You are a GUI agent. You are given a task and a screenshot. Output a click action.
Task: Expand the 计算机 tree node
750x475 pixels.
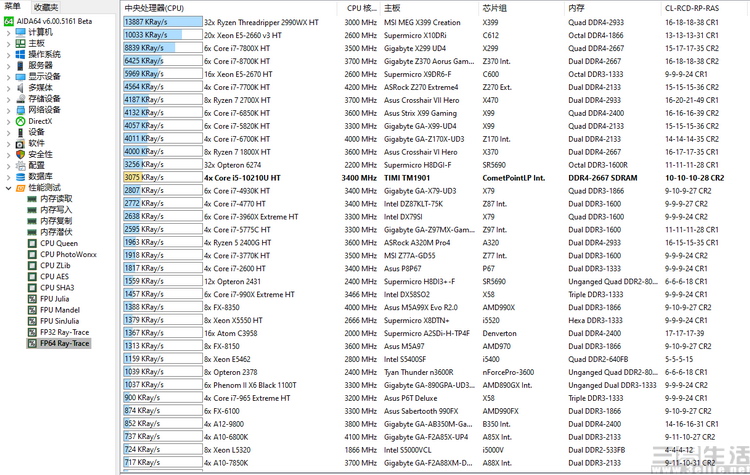[x=8, y=33]
